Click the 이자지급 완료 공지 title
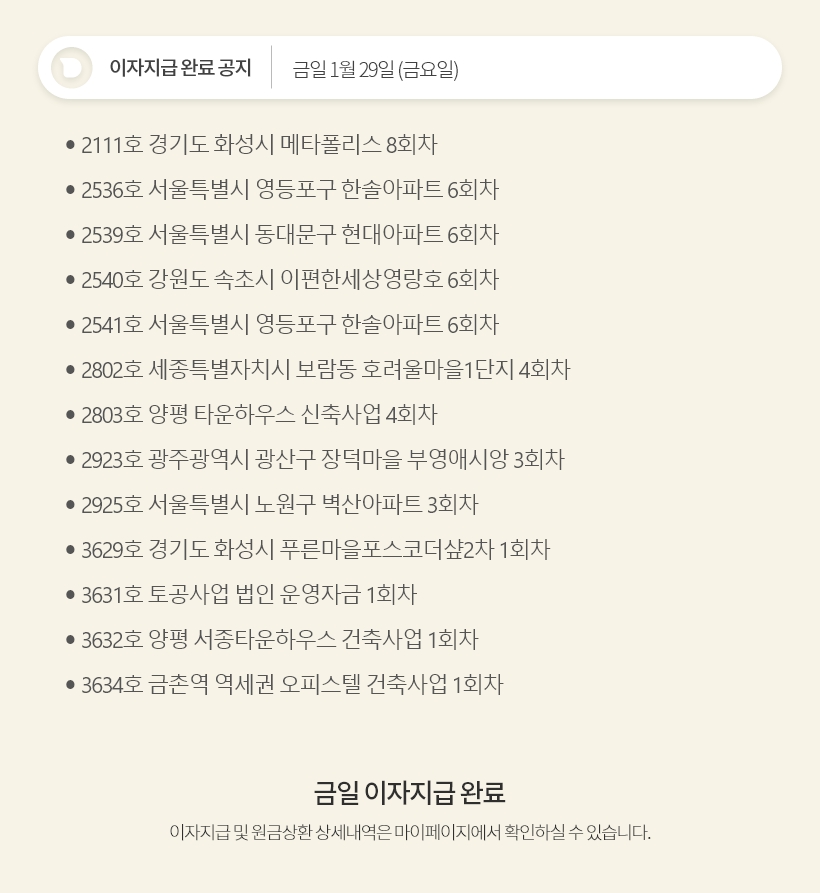820x893 pixels. (x=180, y=68)
